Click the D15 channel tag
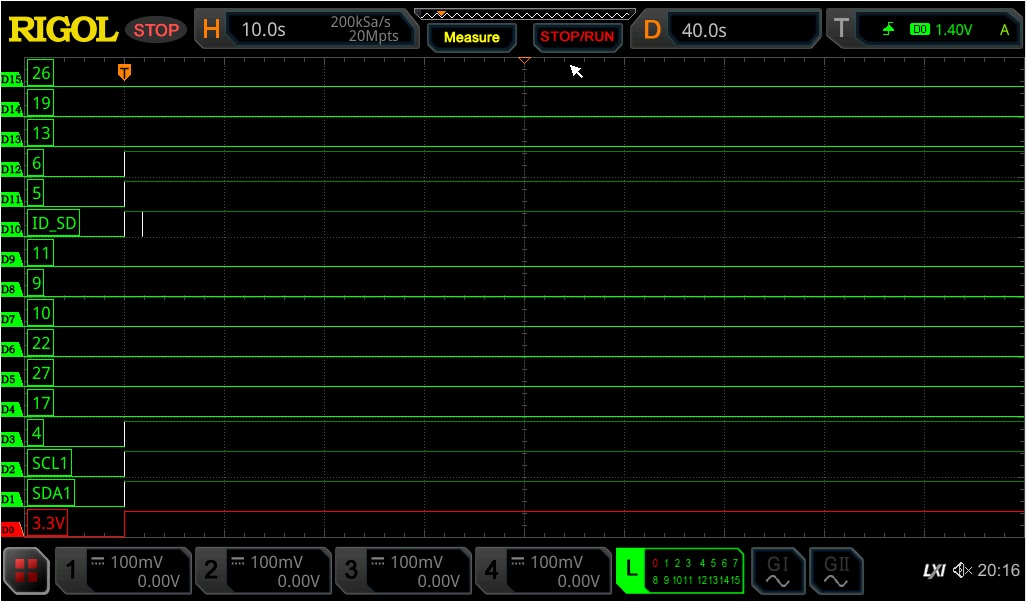The image size is (1026, 602). 11,78
